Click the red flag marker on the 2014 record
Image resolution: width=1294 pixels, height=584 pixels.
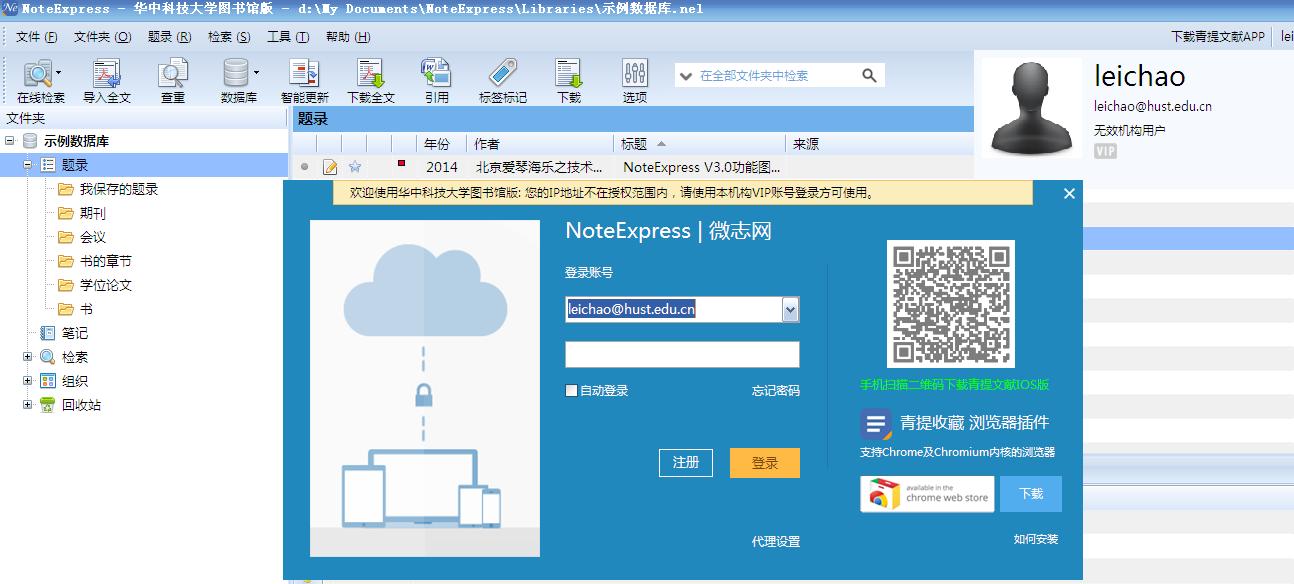tap(402, 163)
